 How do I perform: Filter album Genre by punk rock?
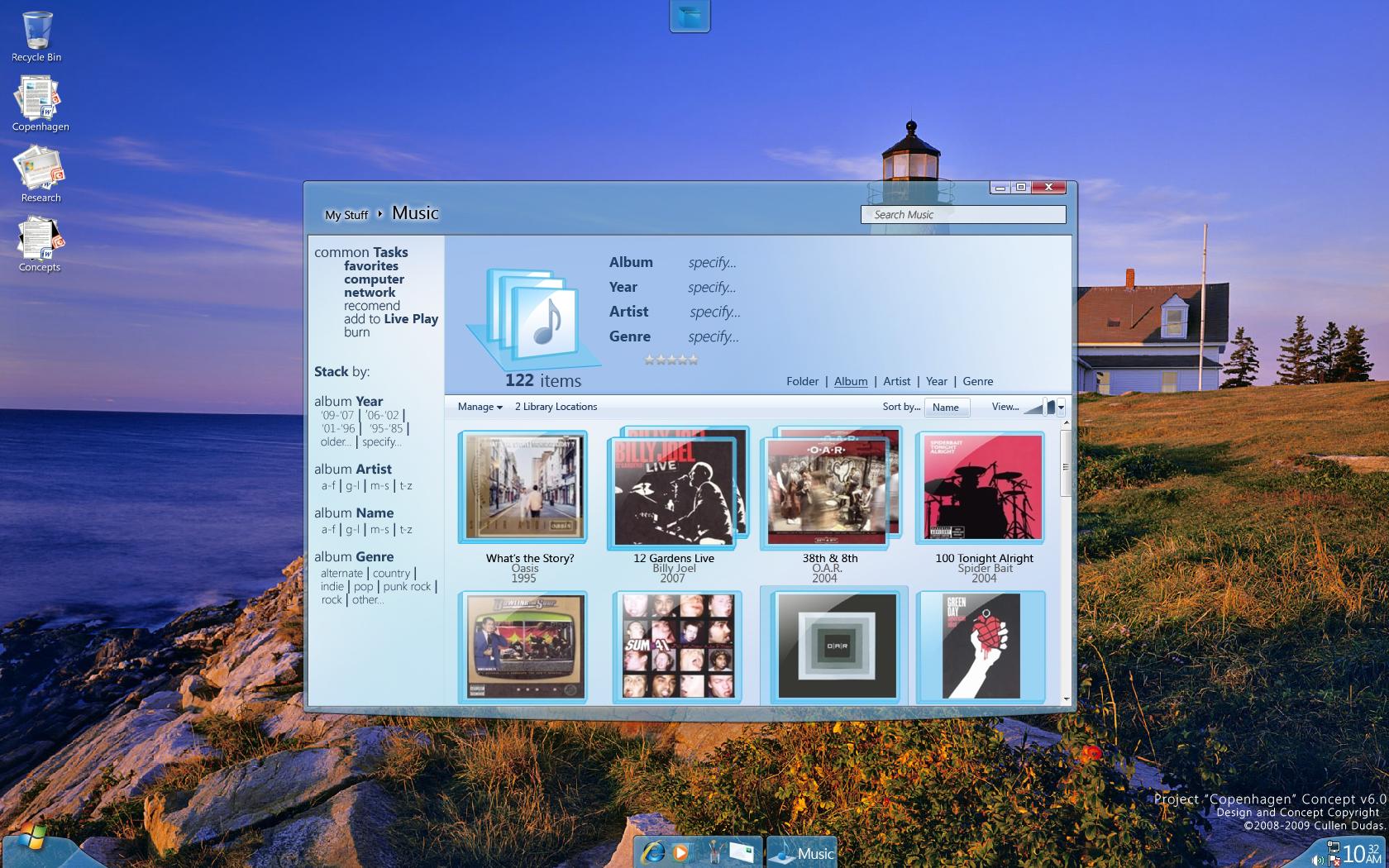[407, 587]
